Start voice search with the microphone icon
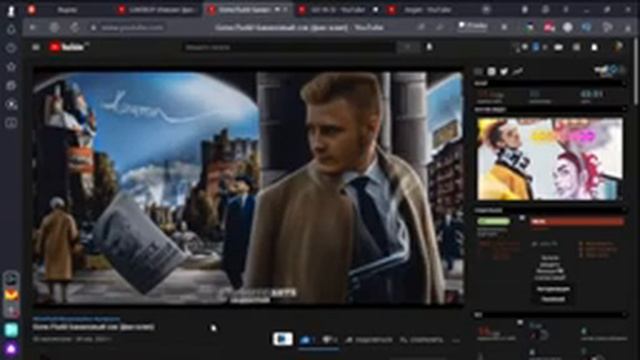 pyautogui.click(x=429, y=47)
